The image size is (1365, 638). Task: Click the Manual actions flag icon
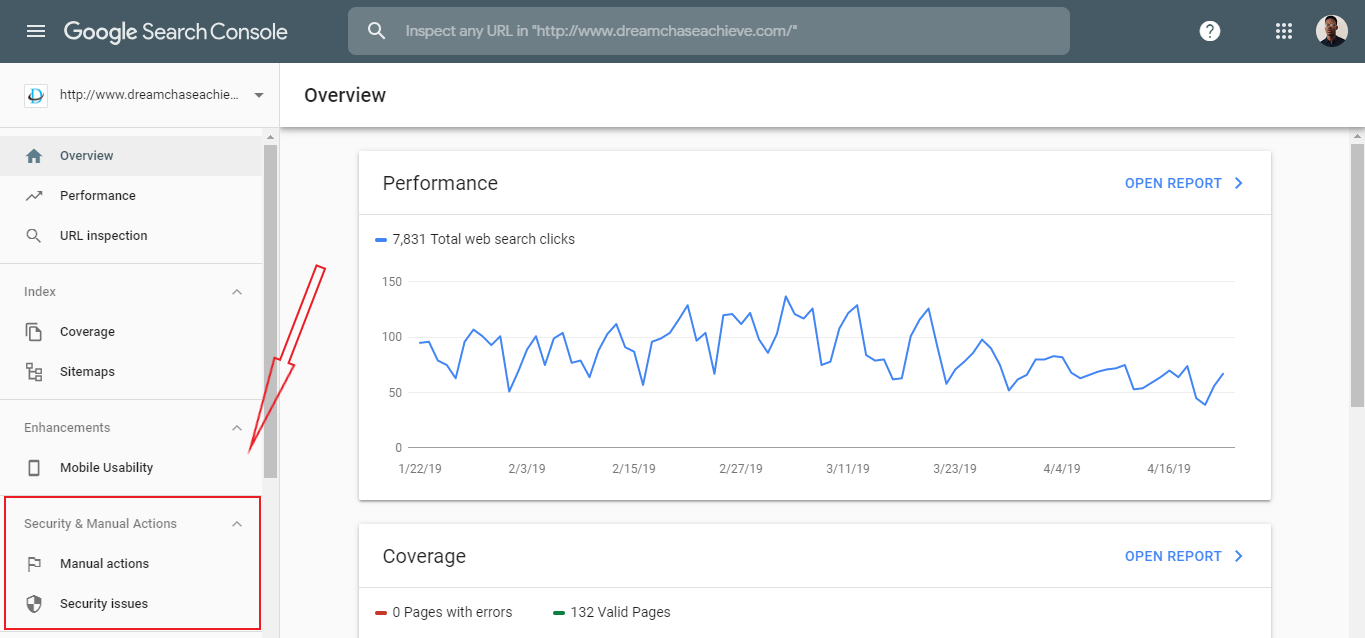34,564
